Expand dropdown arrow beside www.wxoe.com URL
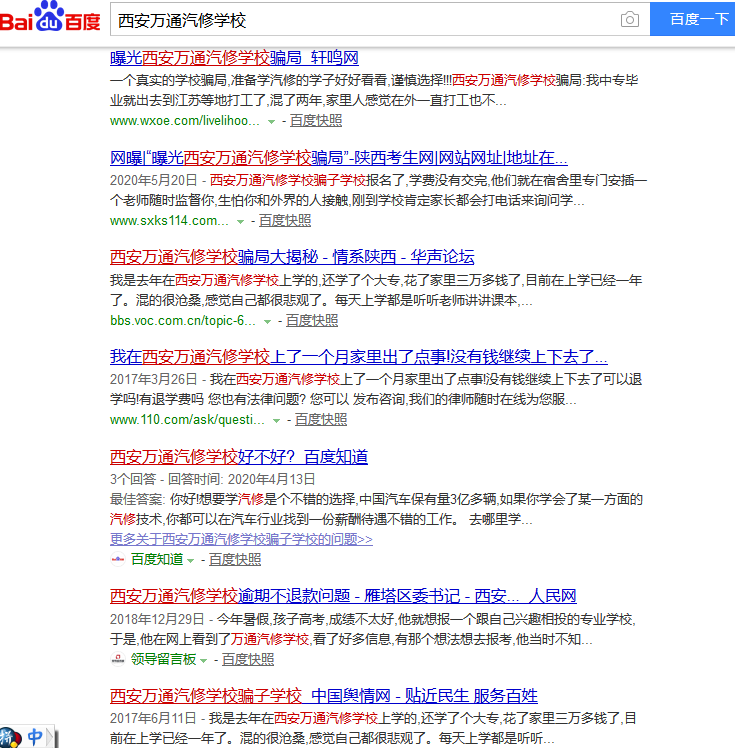The width and height of the screenshot is (735, 748). tap(271, 121)
